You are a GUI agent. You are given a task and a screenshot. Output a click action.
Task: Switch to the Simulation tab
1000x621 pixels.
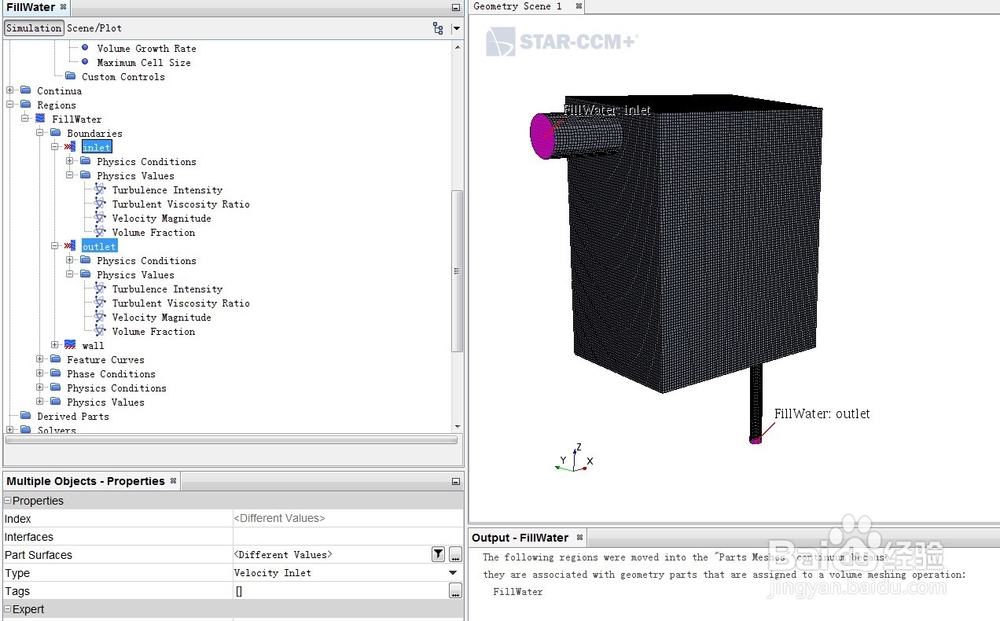pos(34,28)
